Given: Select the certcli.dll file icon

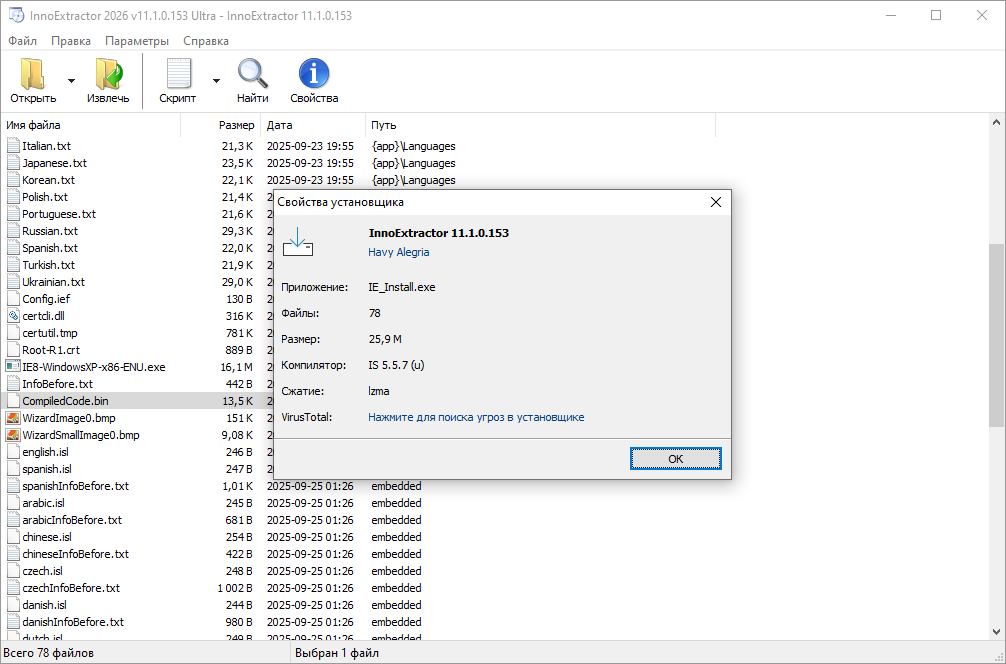Looking at the screenshot, I should click(13, 316).
